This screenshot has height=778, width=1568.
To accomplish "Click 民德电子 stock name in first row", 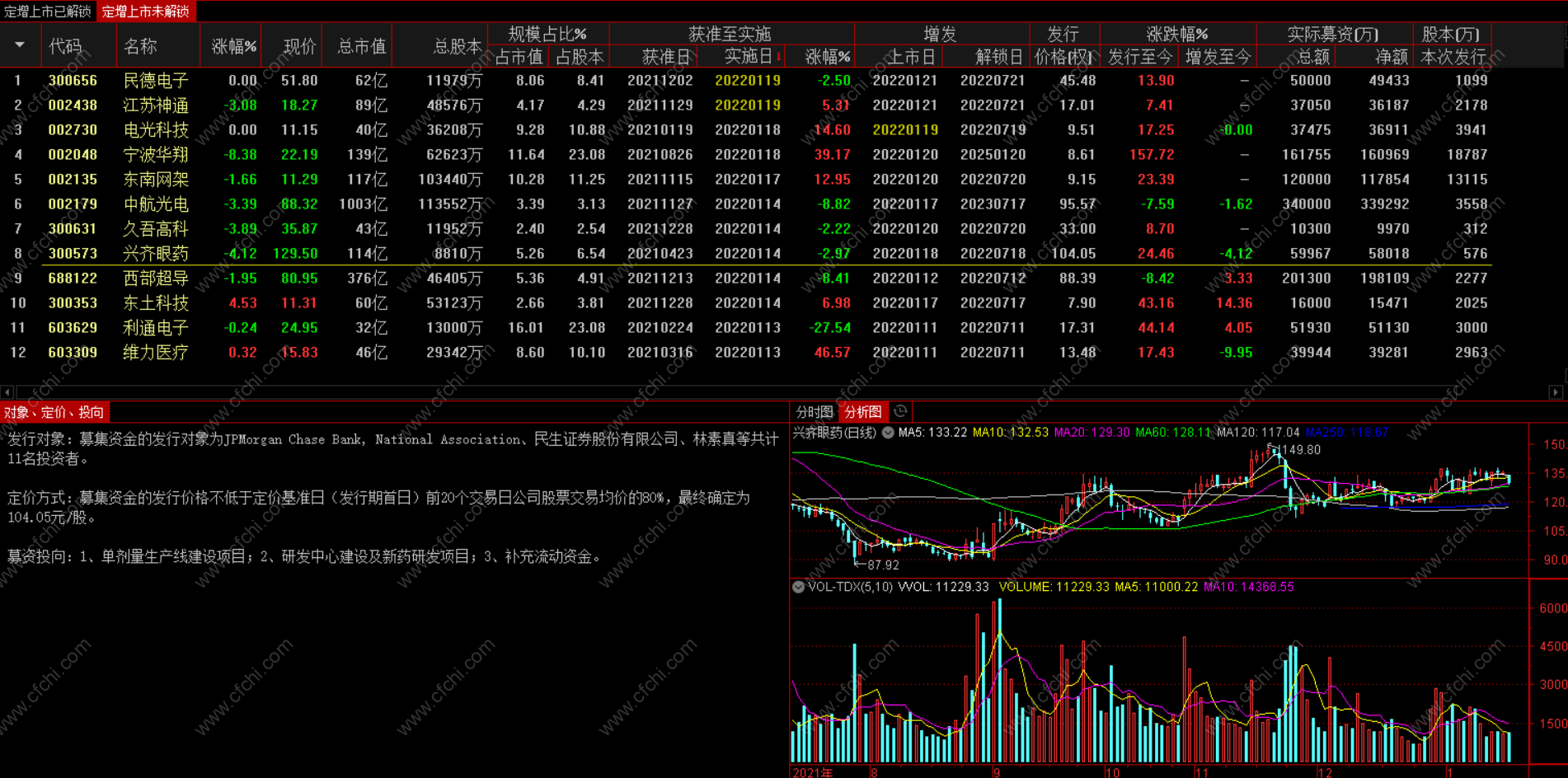I will [x=156, y=81].
